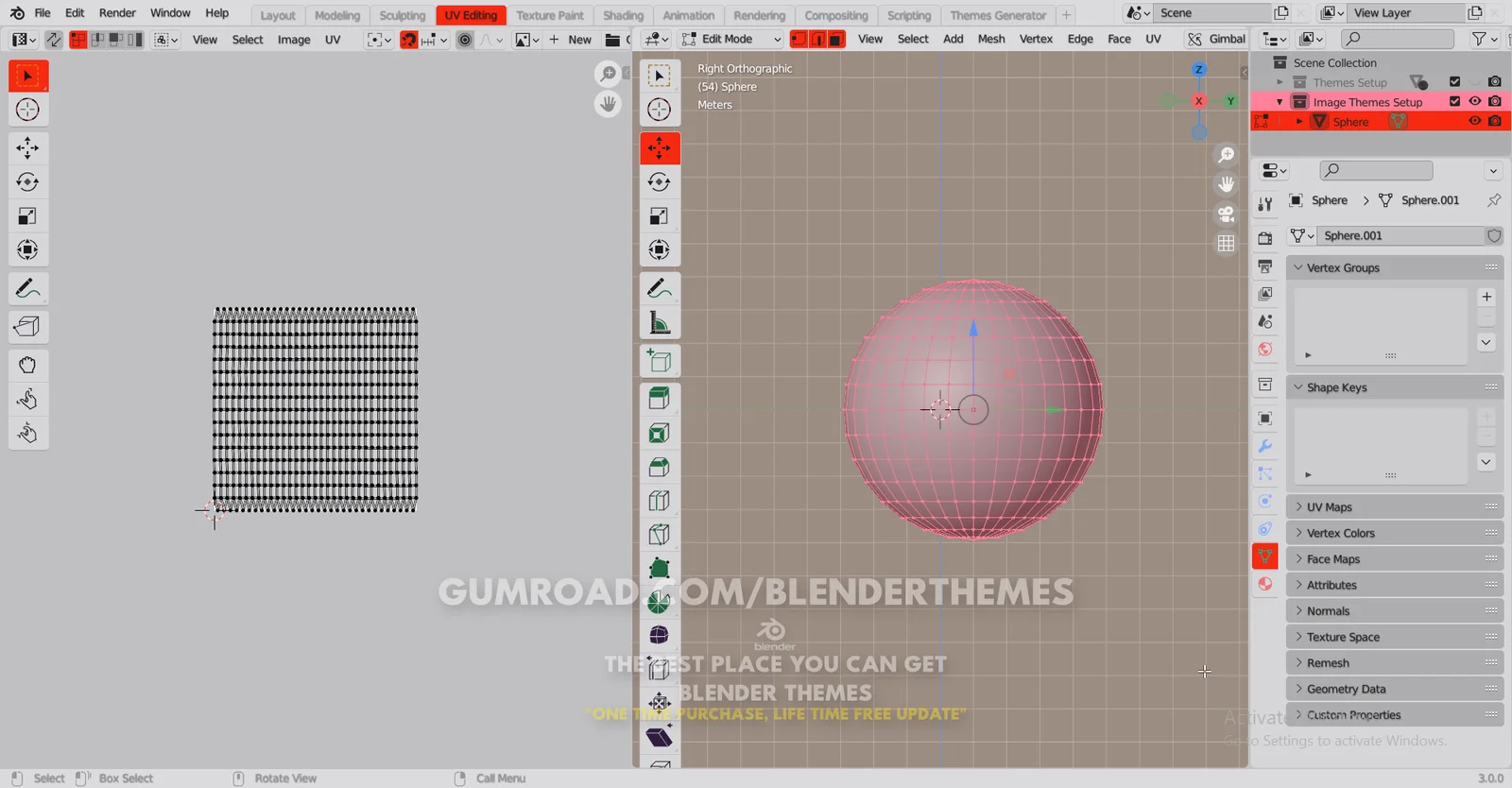Image resolution: width=1512 pixels, height=788 pixels.
Task: Open UV editor type dropdown
Action: [x=23, y=40]
